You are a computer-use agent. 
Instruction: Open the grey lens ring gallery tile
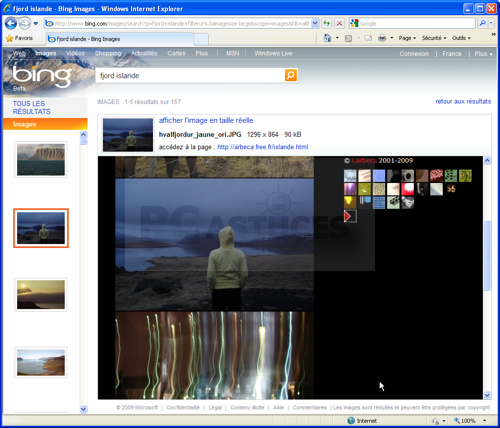407,176
